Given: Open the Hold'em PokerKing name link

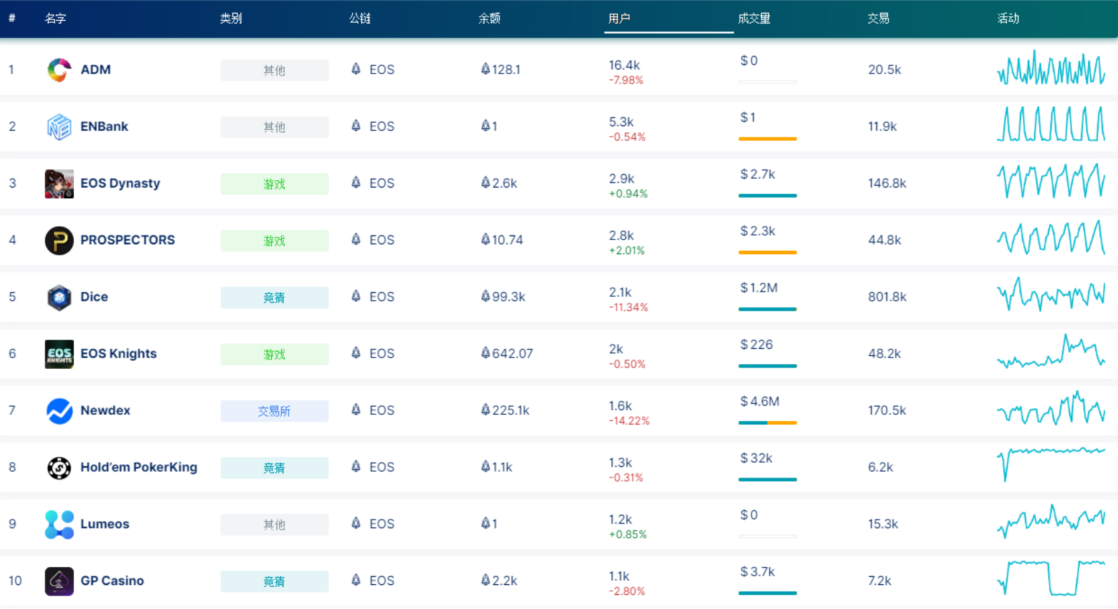Looking at the screenshot, I should (x=138, y=467).
